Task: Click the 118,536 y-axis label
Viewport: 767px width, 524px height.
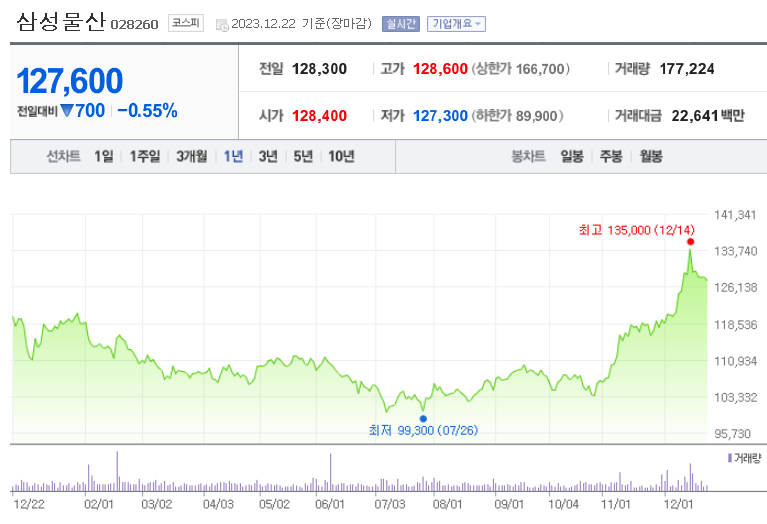Action: tap(735, 325)
